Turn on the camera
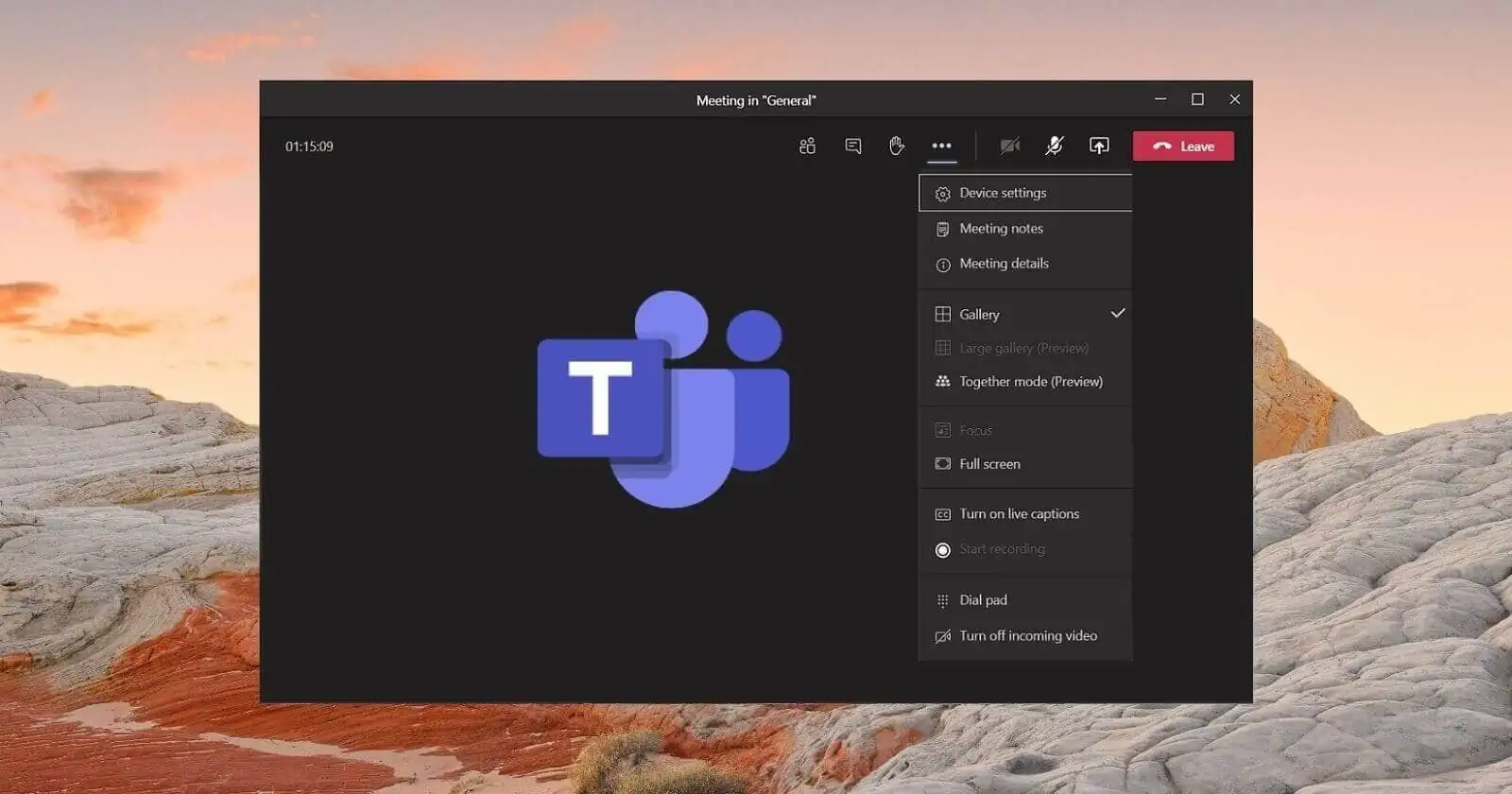Viewport: 1512px width, 794px height. click(1009, 146)
